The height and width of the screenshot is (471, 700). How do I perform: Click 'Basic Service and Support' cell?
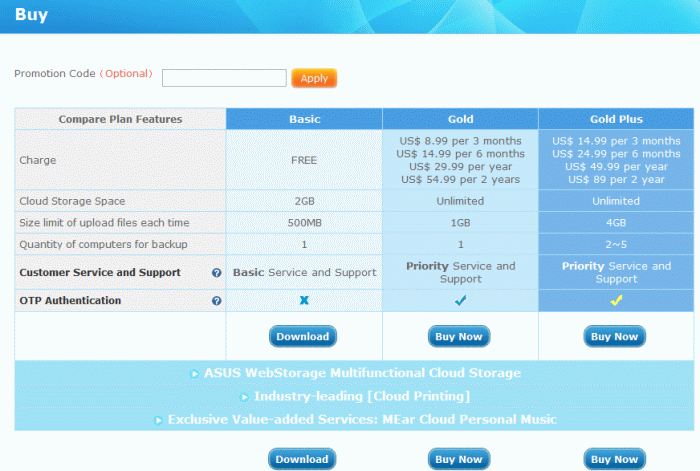tap(304, 272)
